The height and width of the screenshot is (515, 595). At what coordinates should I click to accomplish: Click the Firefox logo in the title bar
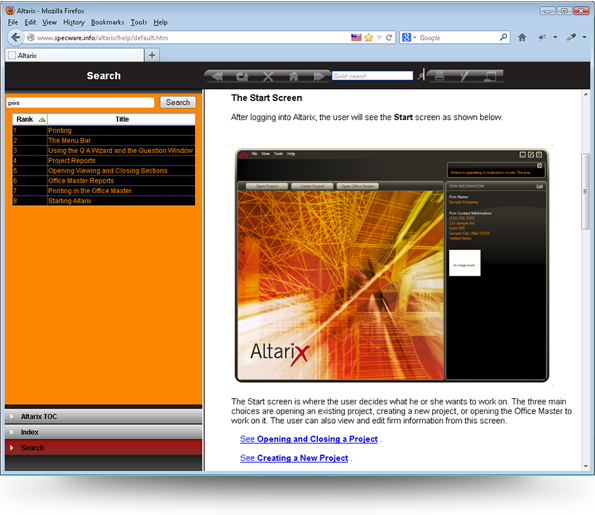tap(10, 10)
